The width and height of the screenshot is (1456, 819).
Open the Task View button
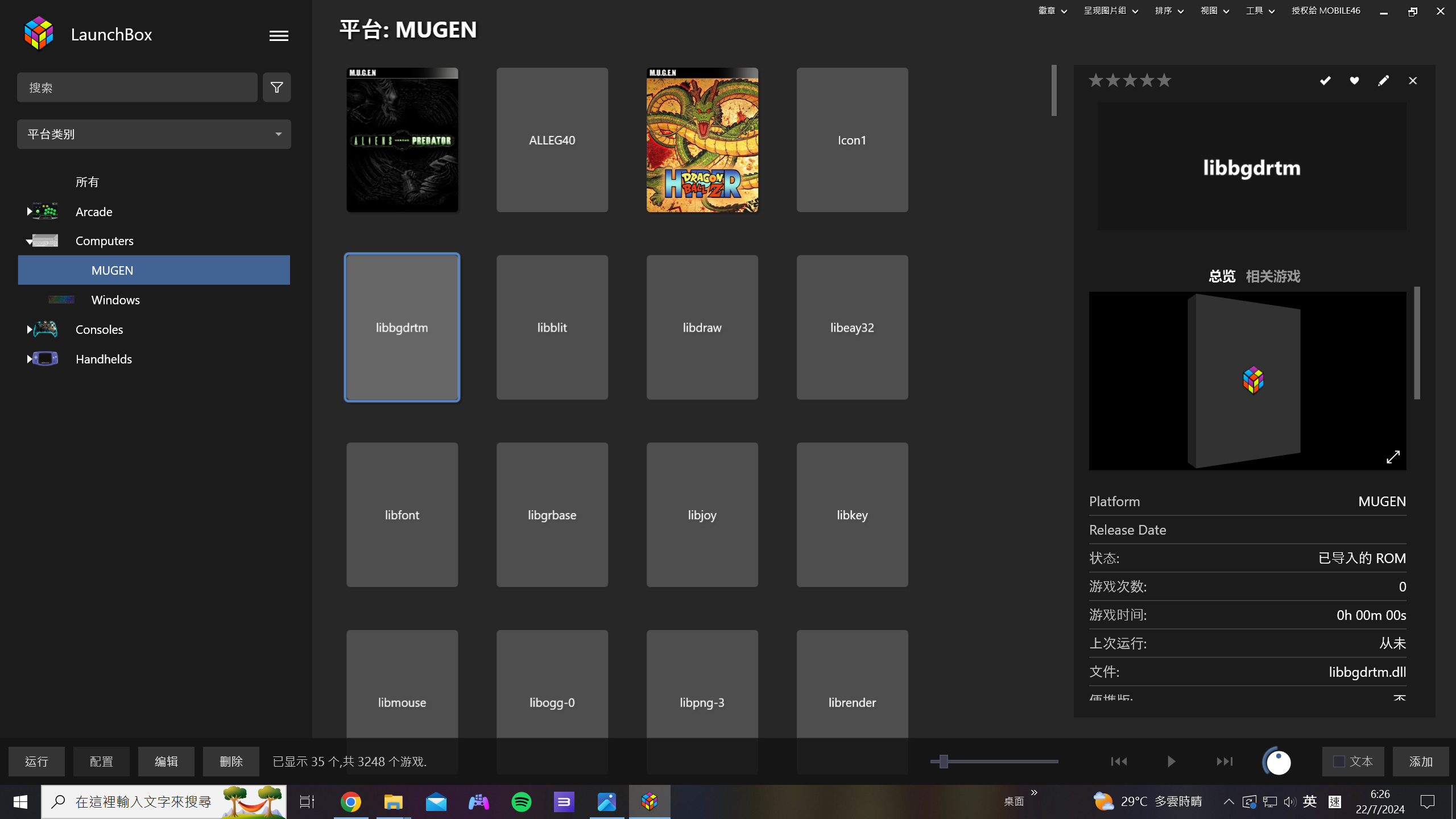point(307,802)
